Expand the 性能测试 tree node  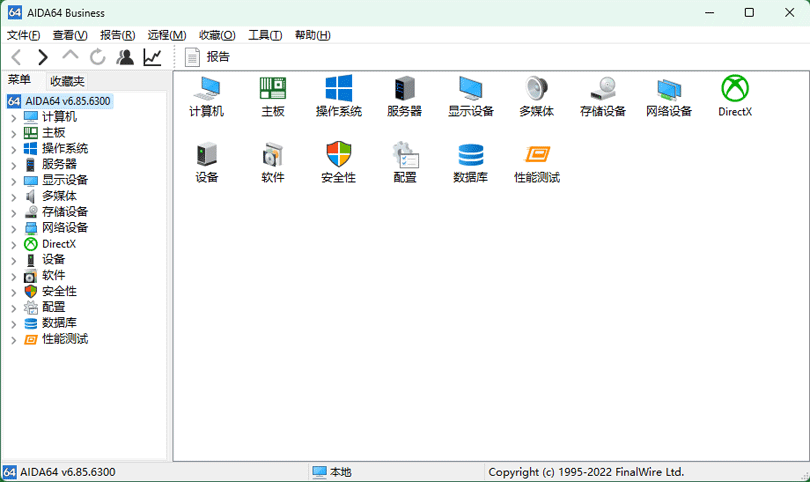point(13,340)
